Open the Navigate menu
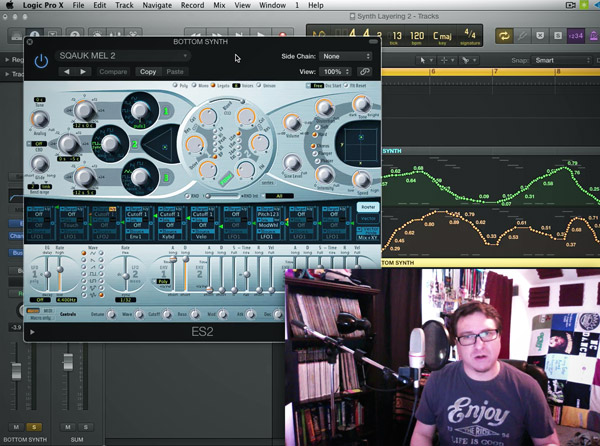 pos(157,5)
